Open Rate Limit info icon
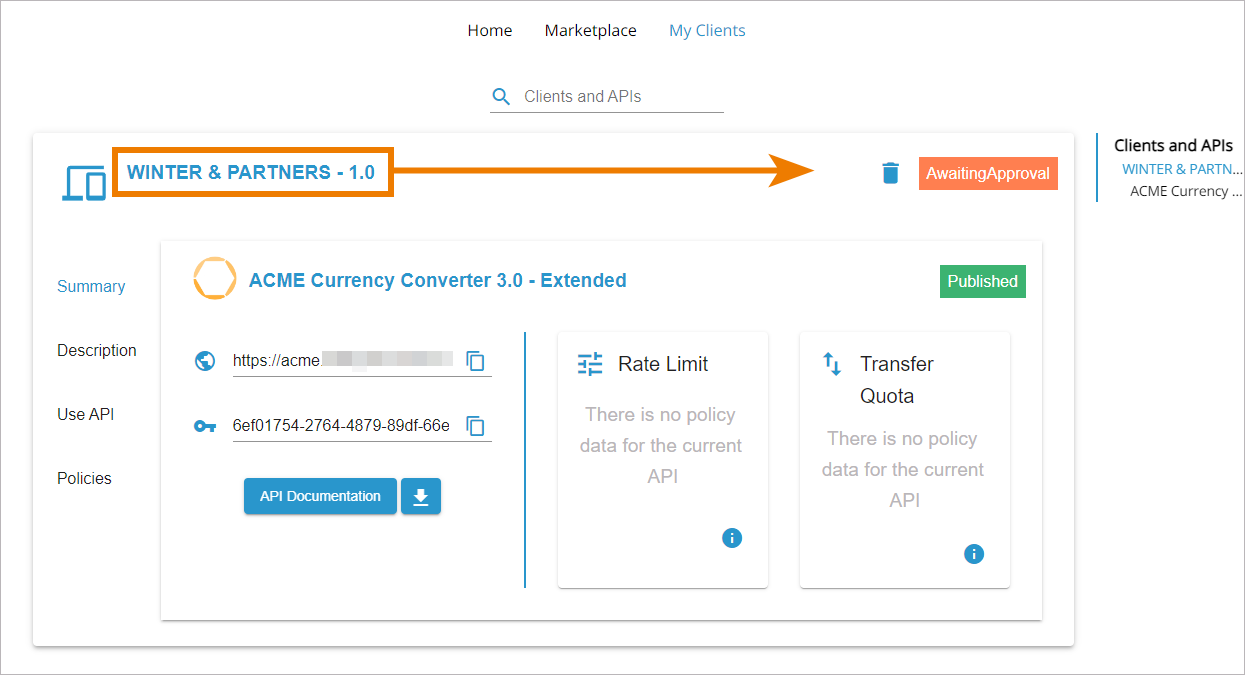 click(x=732, y=538)
